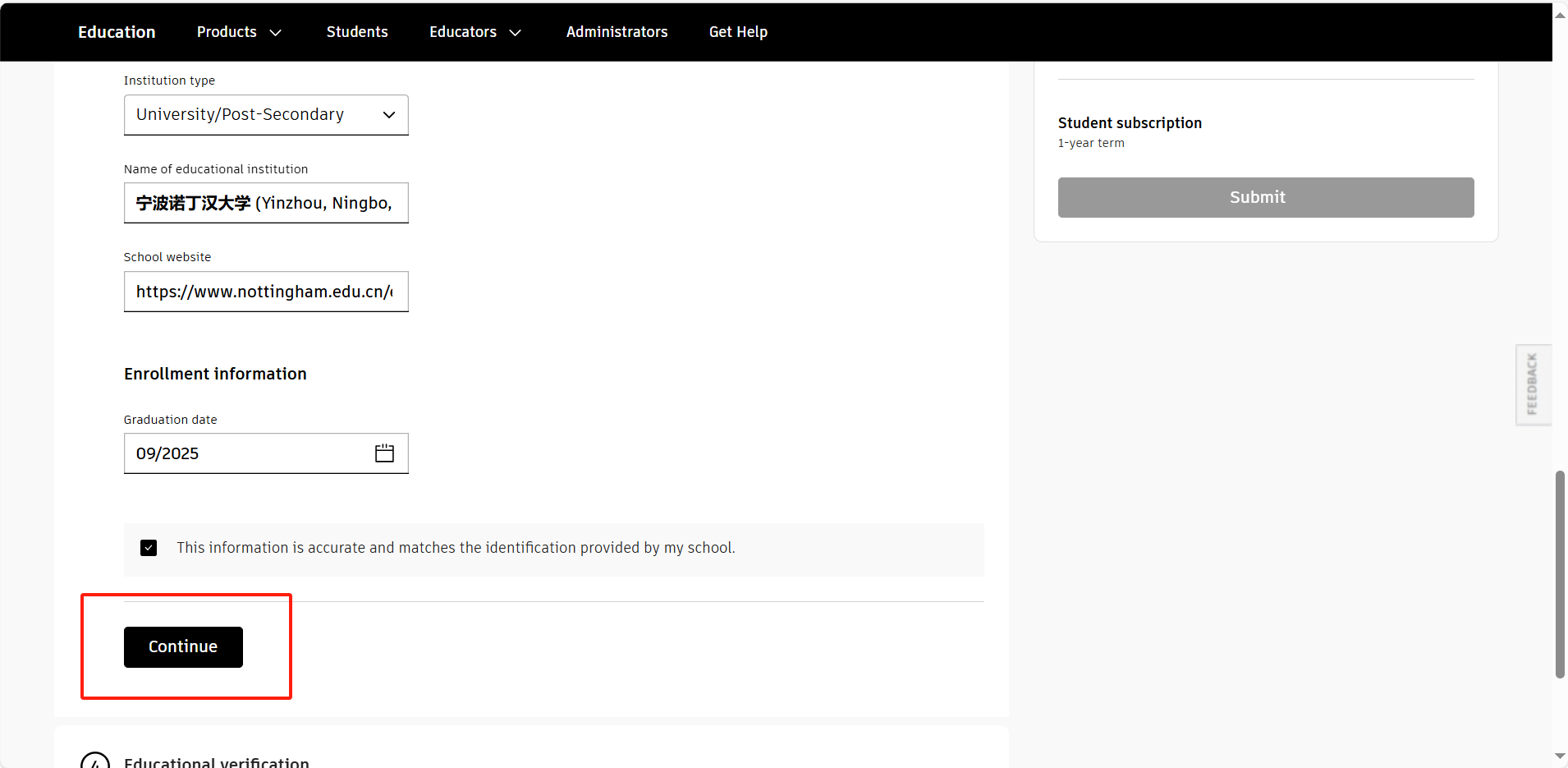This screenshot has width=1568, height=768.
Task: Expand the Institution type dropdown
Action: pos(266,115)
